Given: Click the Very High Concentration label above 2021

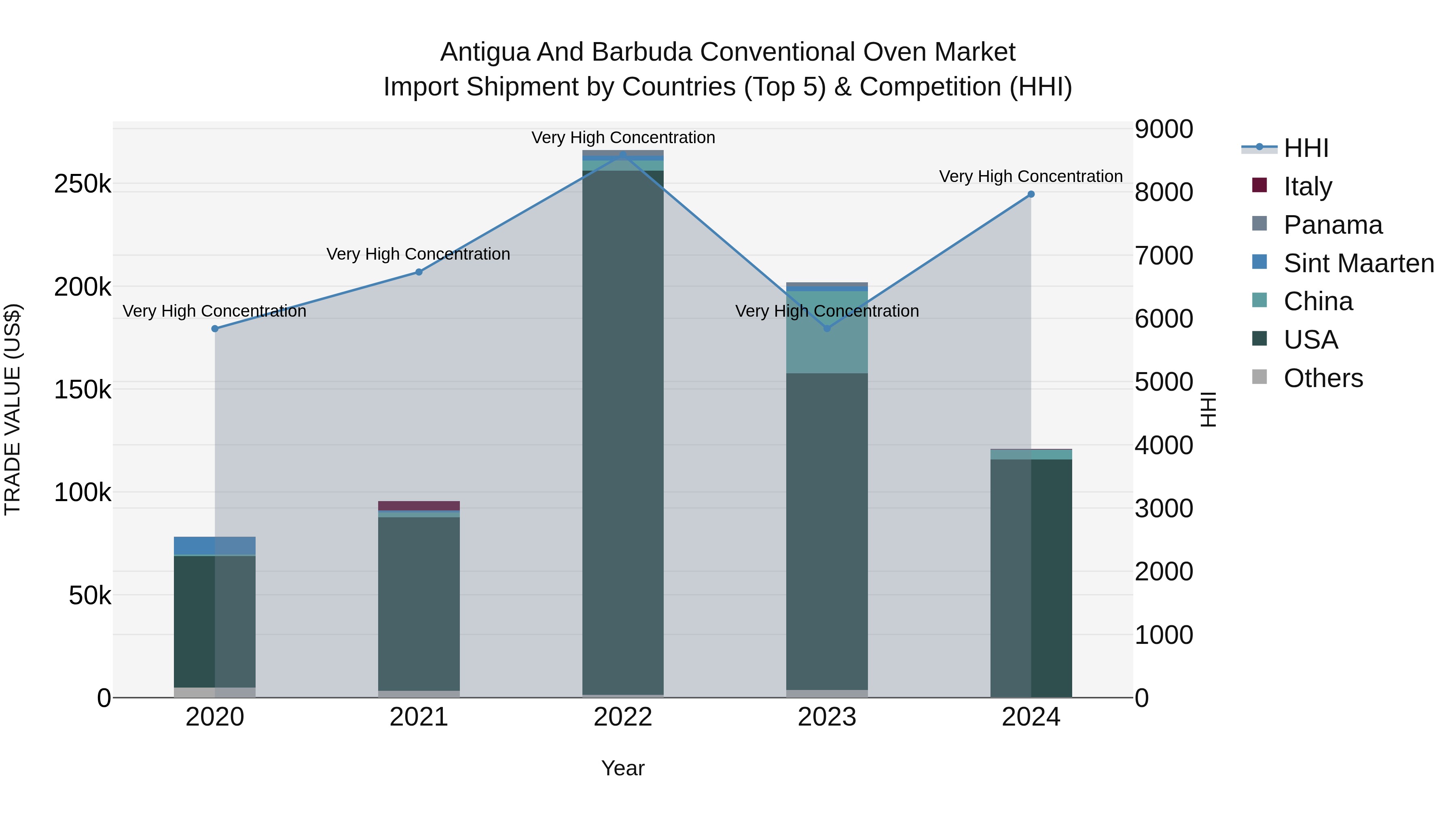Looking at the screenshot, I should tap(418, 254).
